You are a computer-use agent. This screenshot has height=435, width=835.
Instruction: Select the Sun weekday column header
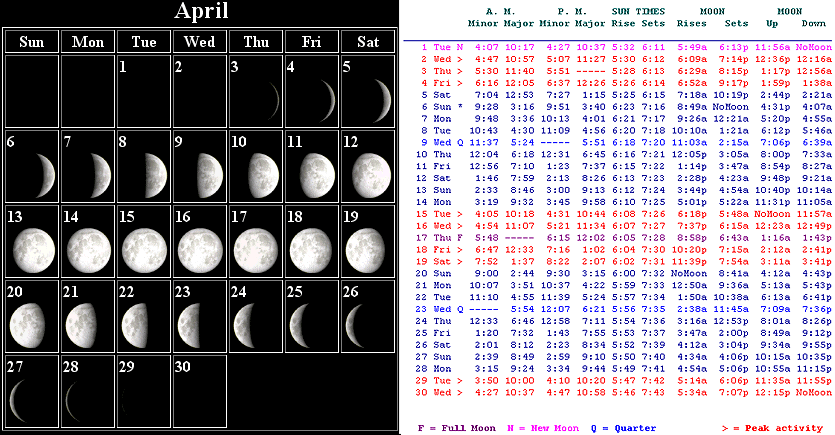[x=31, y=41]
